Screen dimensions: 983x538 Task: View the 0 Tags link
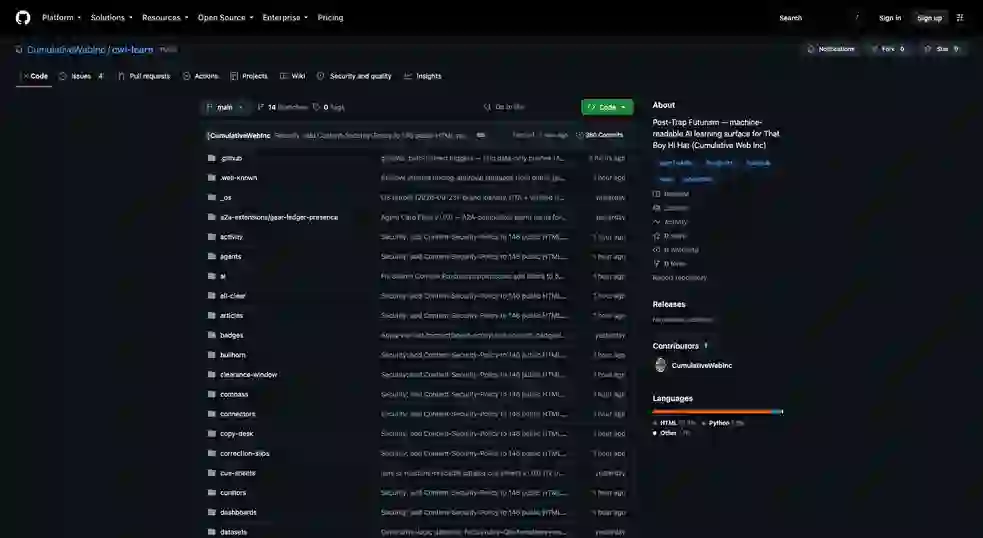(329, 107)
